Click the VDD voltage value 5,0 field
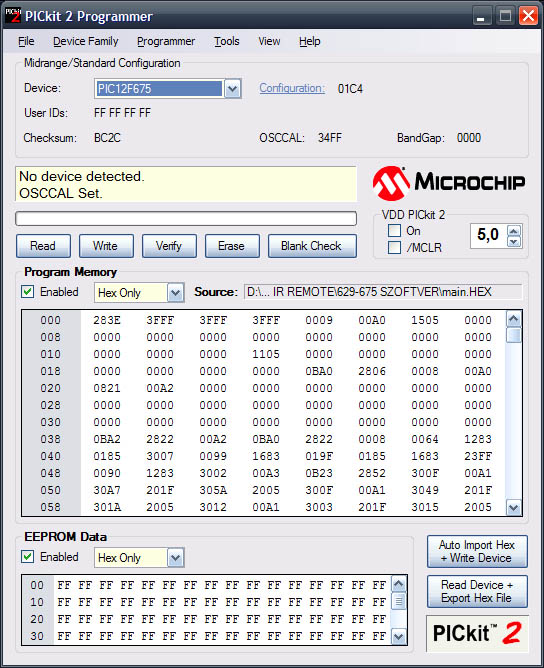Image resolution: width=544 pixels, height=668 pixels. coord(488,235)
